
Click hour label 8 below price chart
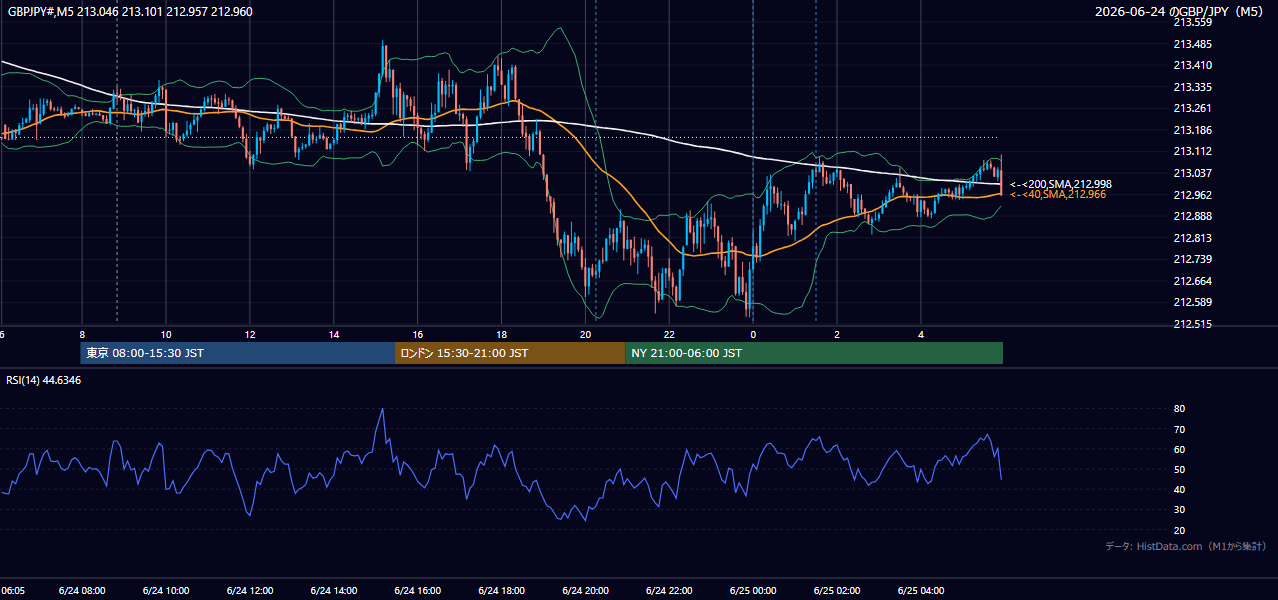point(82,335)
